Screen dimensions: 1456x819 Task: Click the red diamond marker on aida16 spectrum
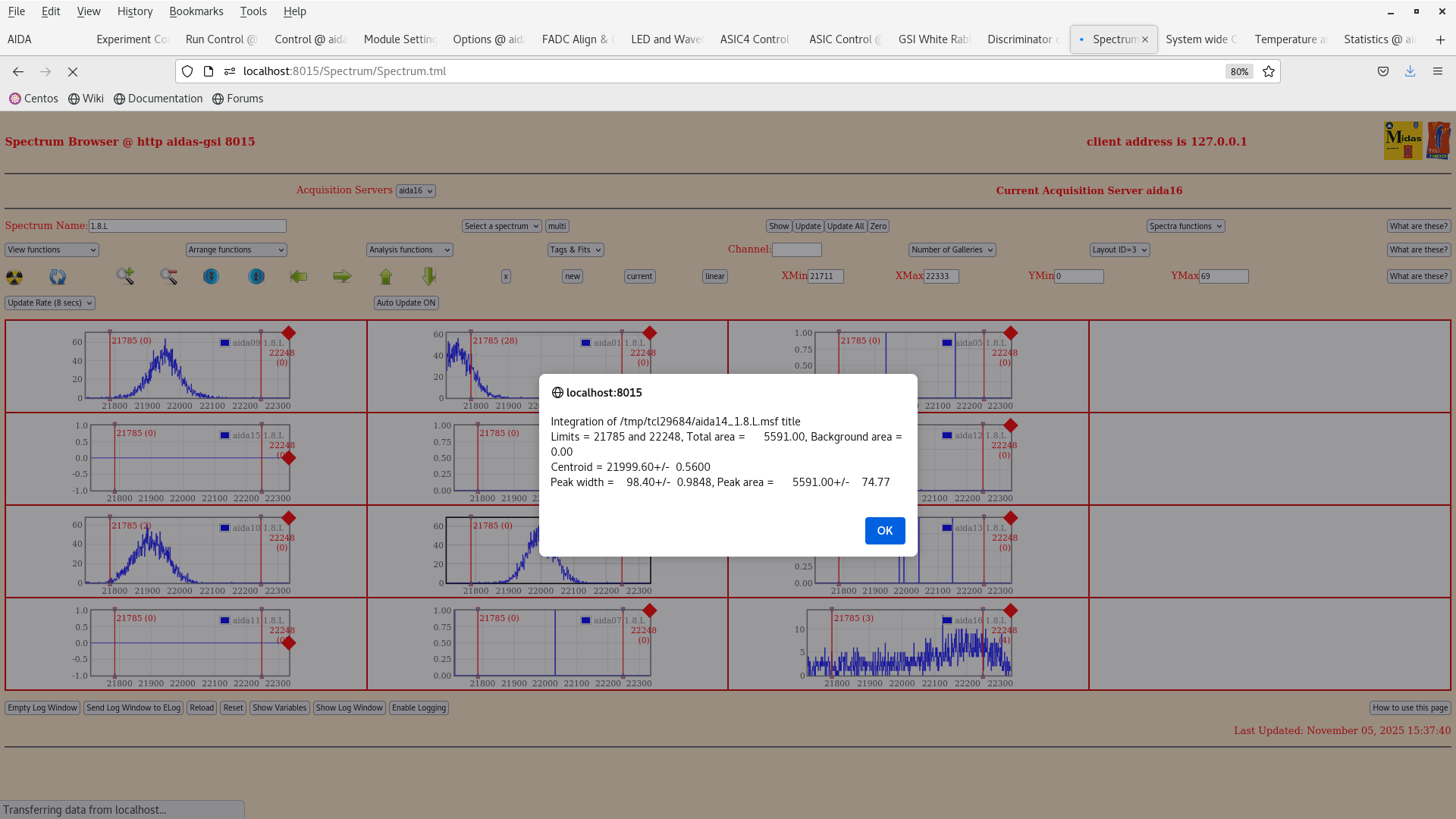[1010, 609]
